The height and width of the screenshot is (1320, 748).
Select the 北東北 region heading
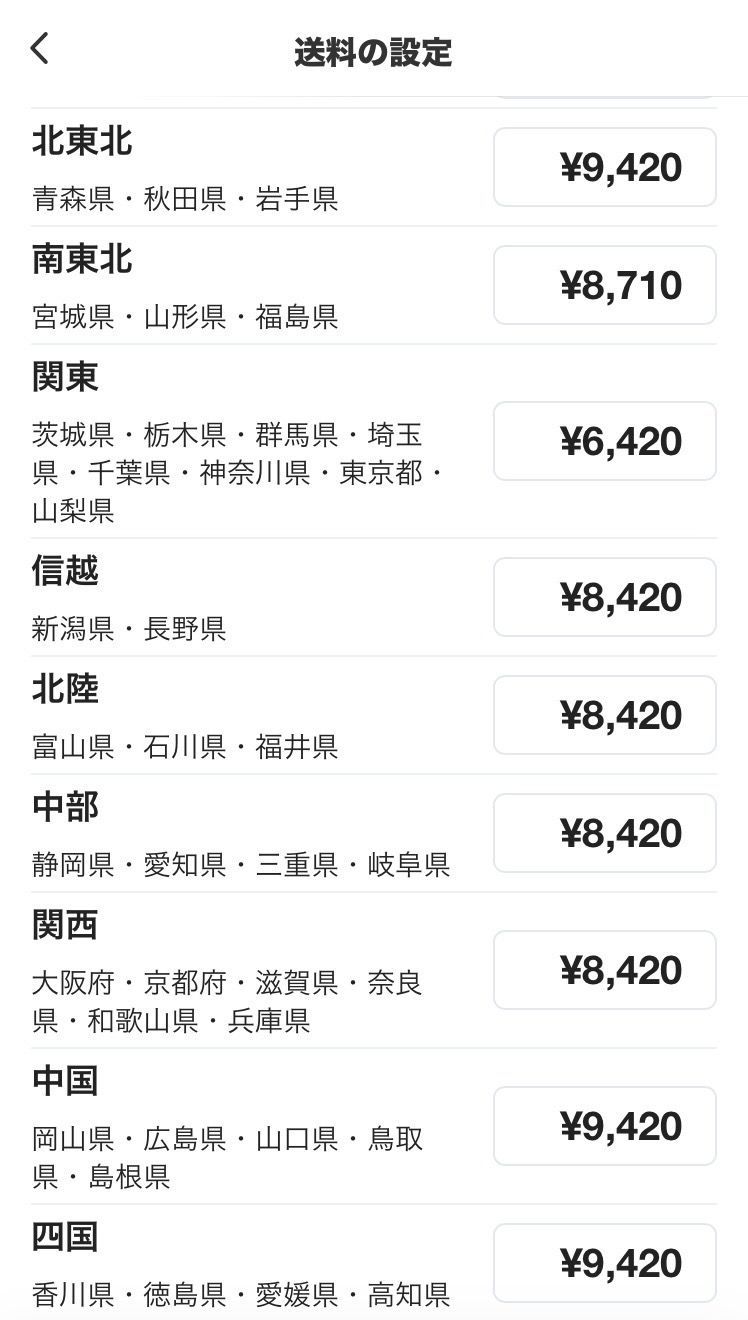[82, 141]
